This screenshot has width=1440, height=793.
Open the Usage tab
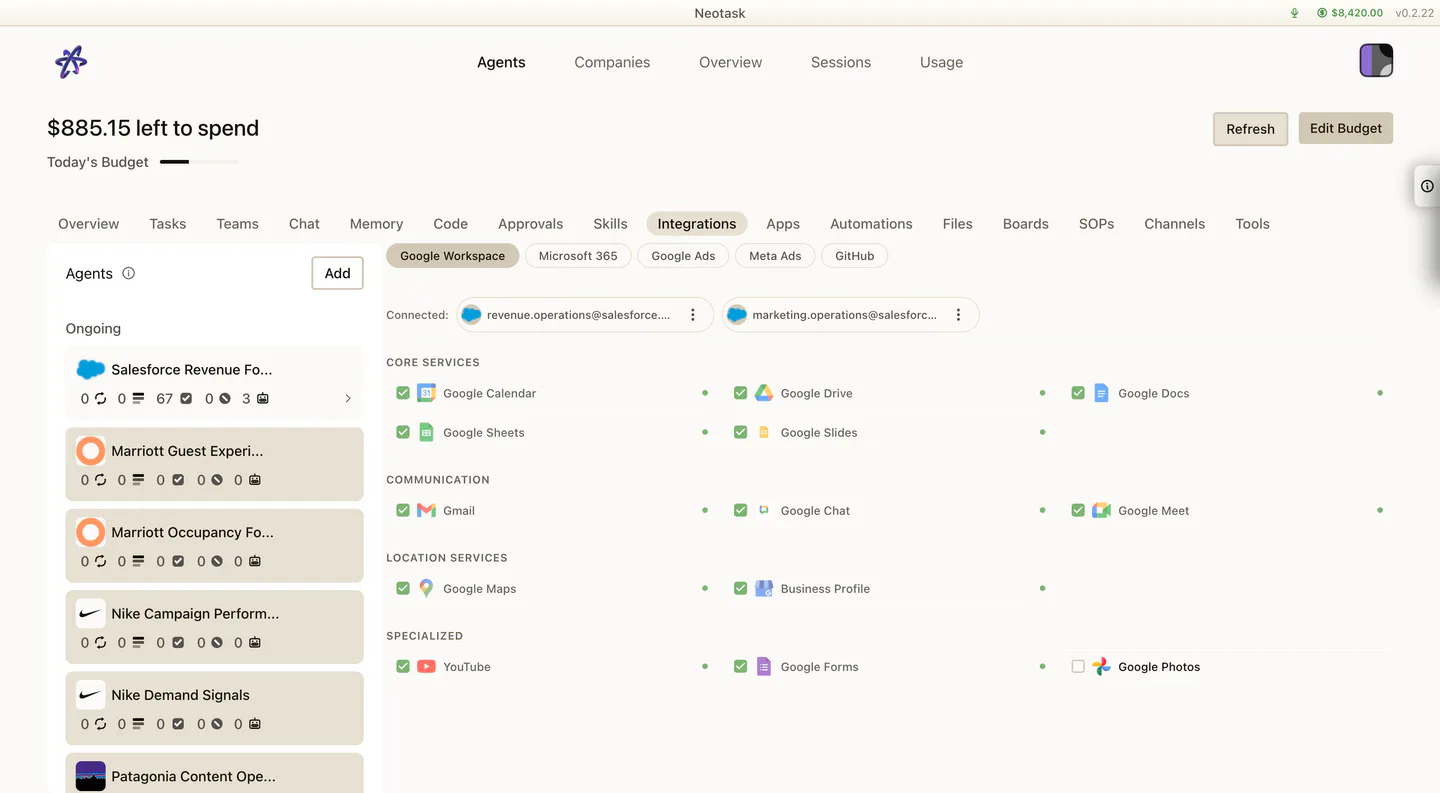(941, 62)
